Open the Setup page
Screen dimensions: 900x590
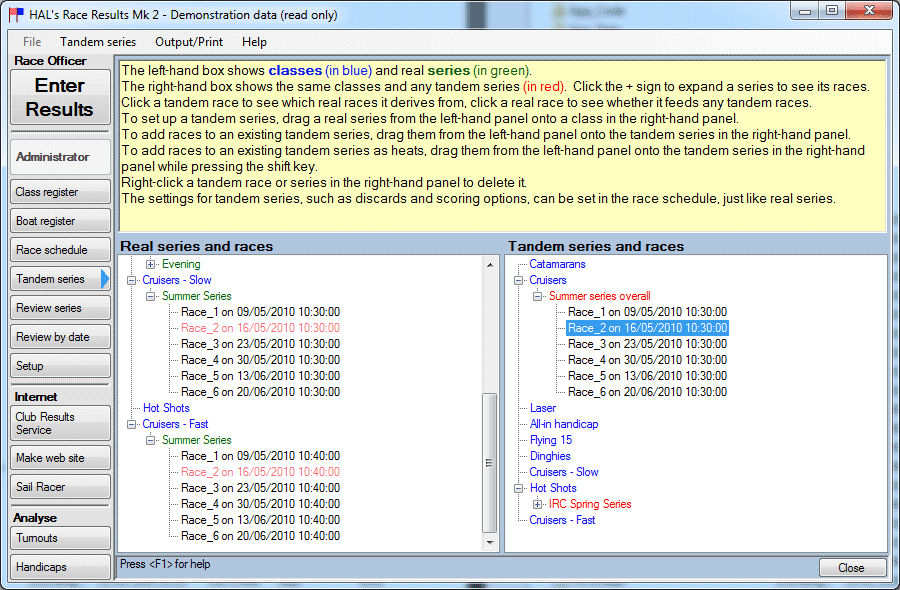(60, 366)
